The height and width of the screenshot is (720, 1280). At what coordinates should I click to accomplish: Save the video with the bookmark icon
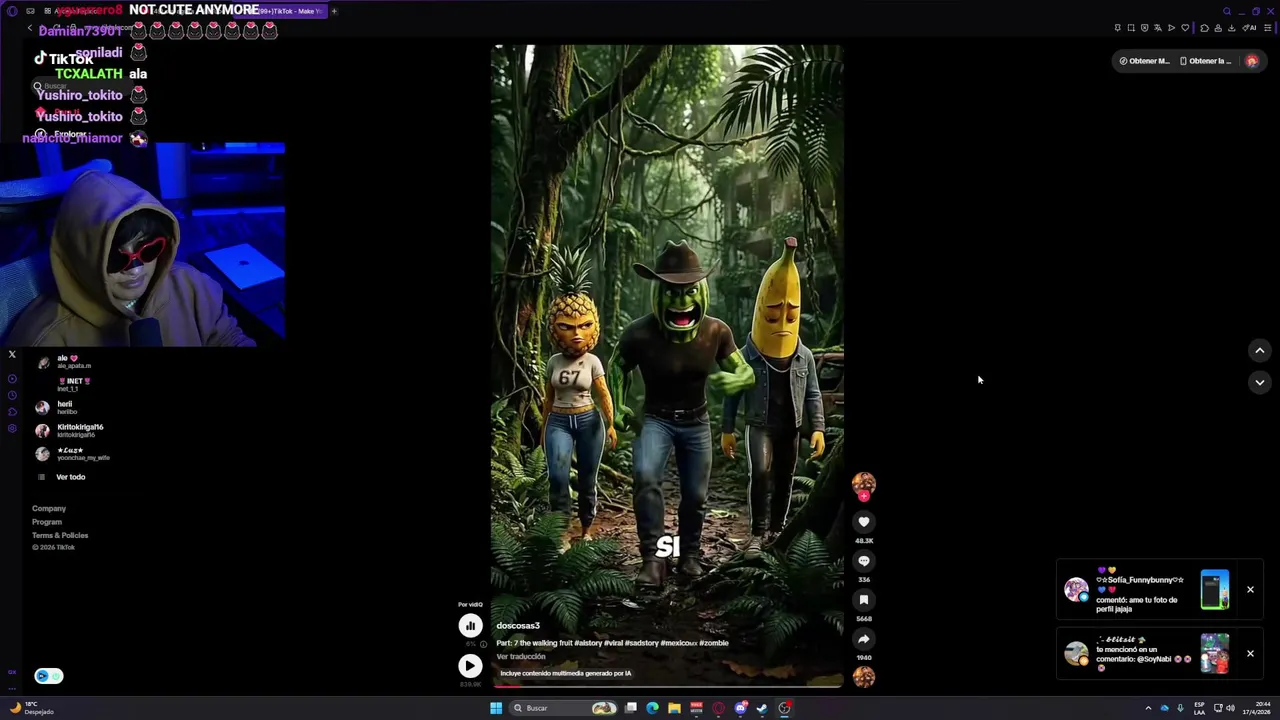(x=864, y=600)
